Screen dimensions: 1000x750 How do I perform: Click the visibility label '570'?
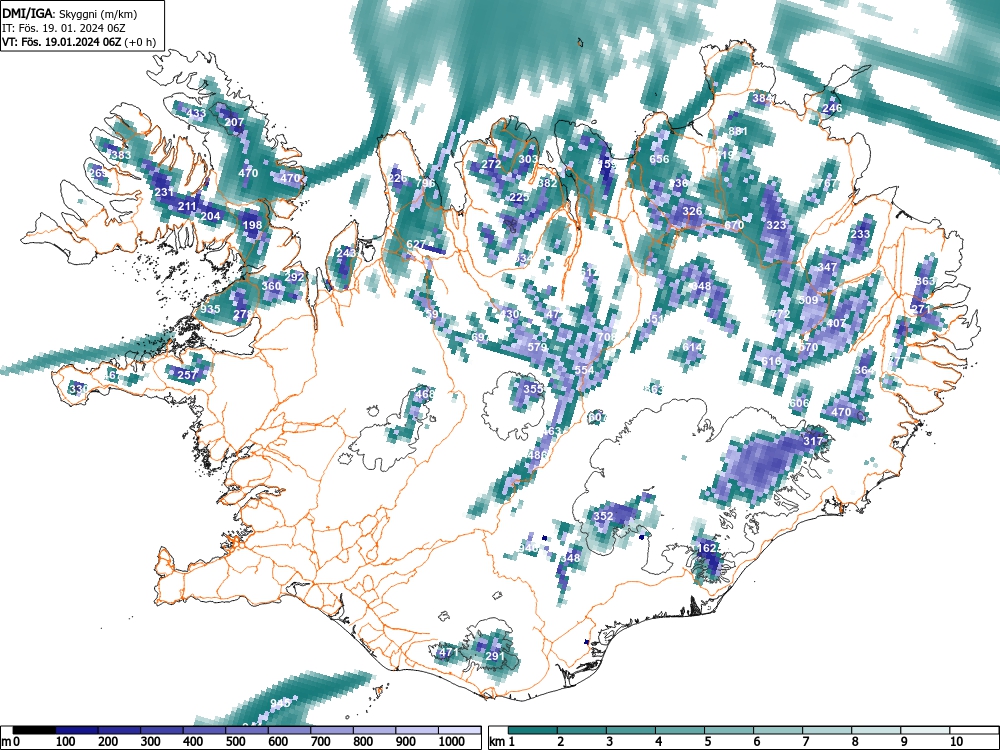808,347
